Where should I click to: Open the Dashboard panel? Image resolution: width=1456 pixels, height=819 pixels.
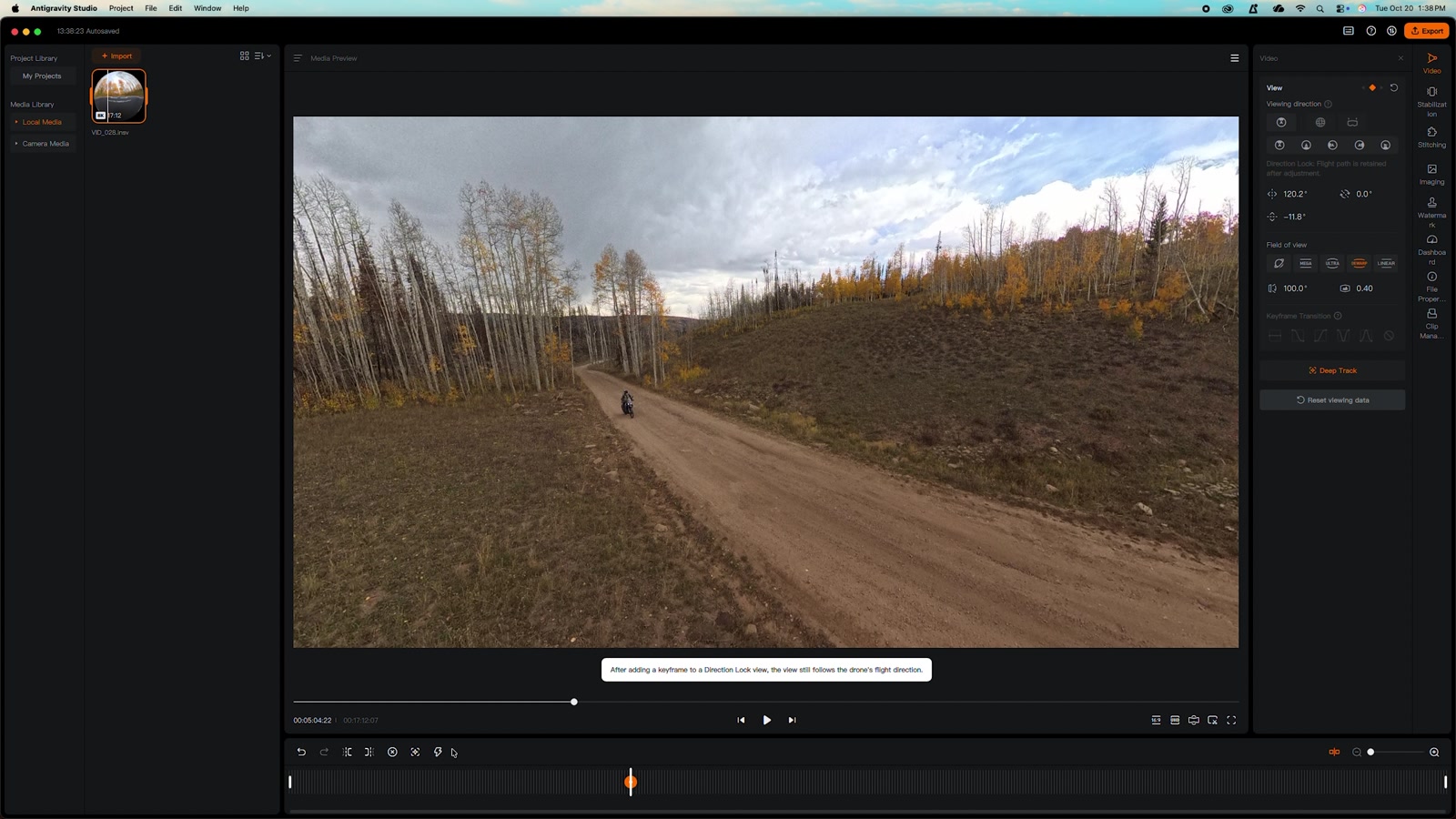click(x=1431, y=249)
